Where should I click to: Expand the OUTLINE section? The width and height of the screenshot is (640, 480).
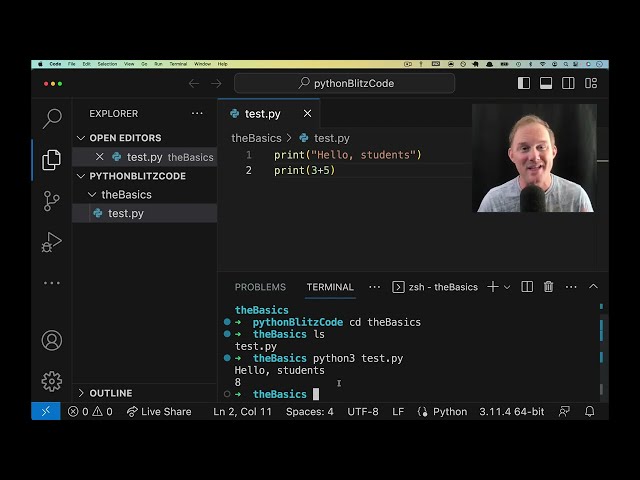click(x=81, y=393)
